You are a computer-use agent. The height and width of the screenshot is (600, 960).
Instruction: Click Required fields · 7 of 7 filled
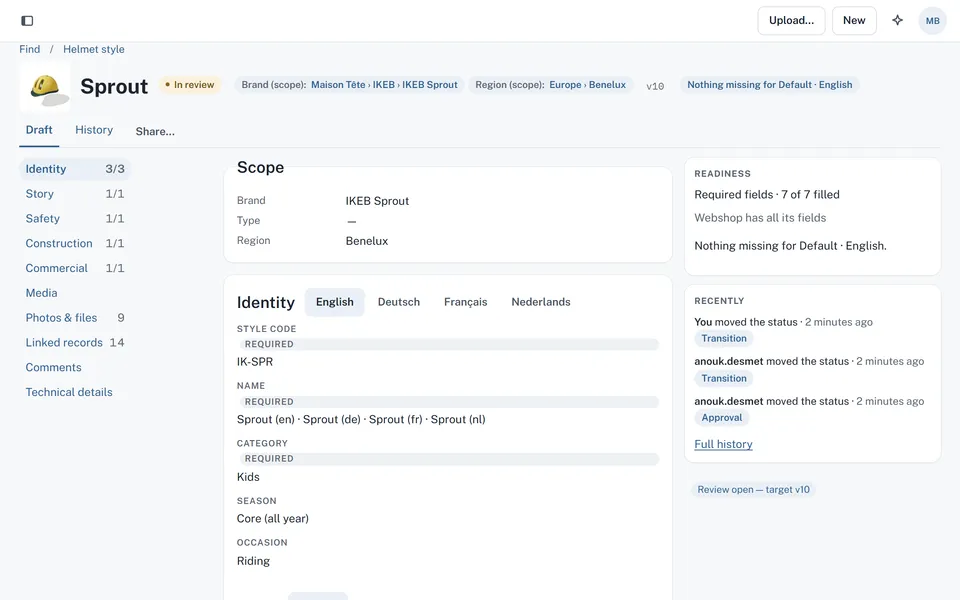(x=767, y=195)
